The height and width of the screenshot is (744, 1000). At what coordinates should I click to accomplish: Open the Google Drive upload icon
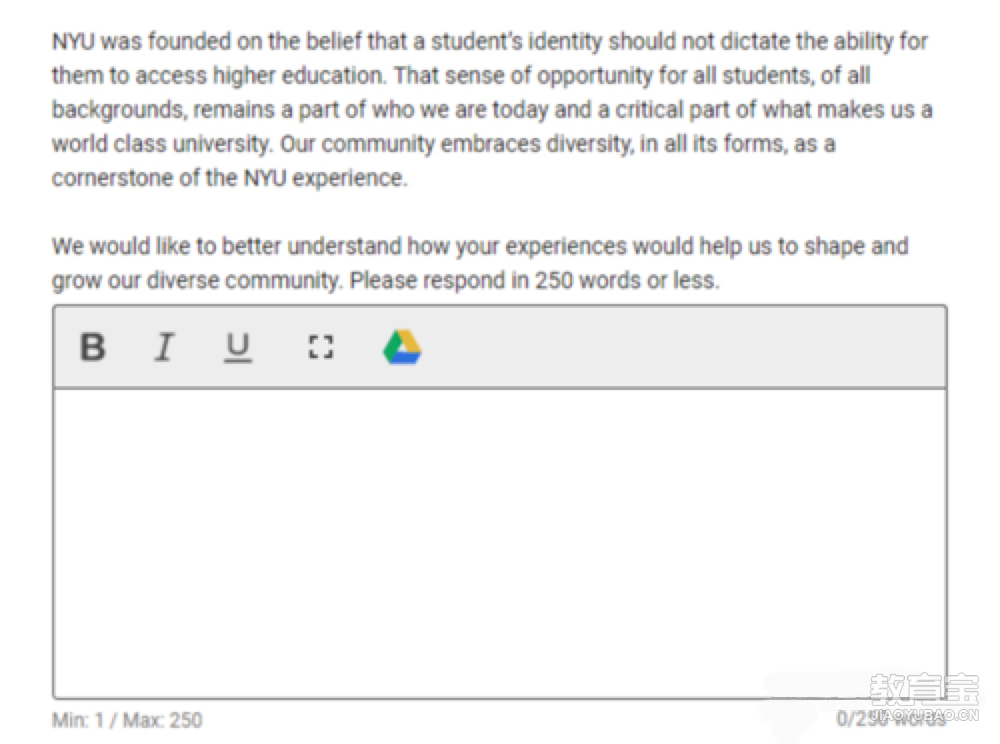(402, 347)
